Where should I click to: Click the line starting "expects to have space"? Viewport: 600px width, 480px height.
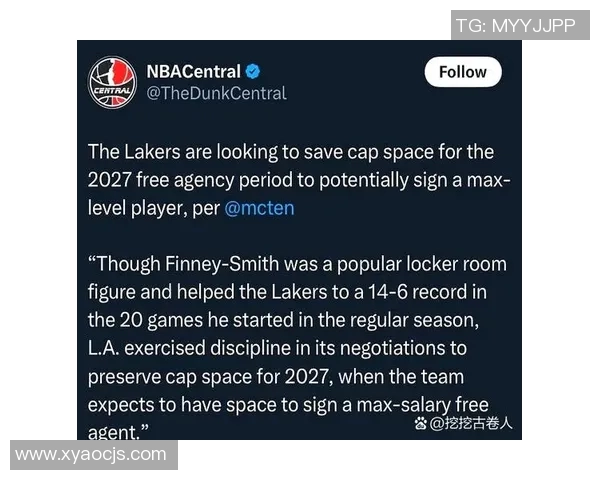tap(290, 404)
